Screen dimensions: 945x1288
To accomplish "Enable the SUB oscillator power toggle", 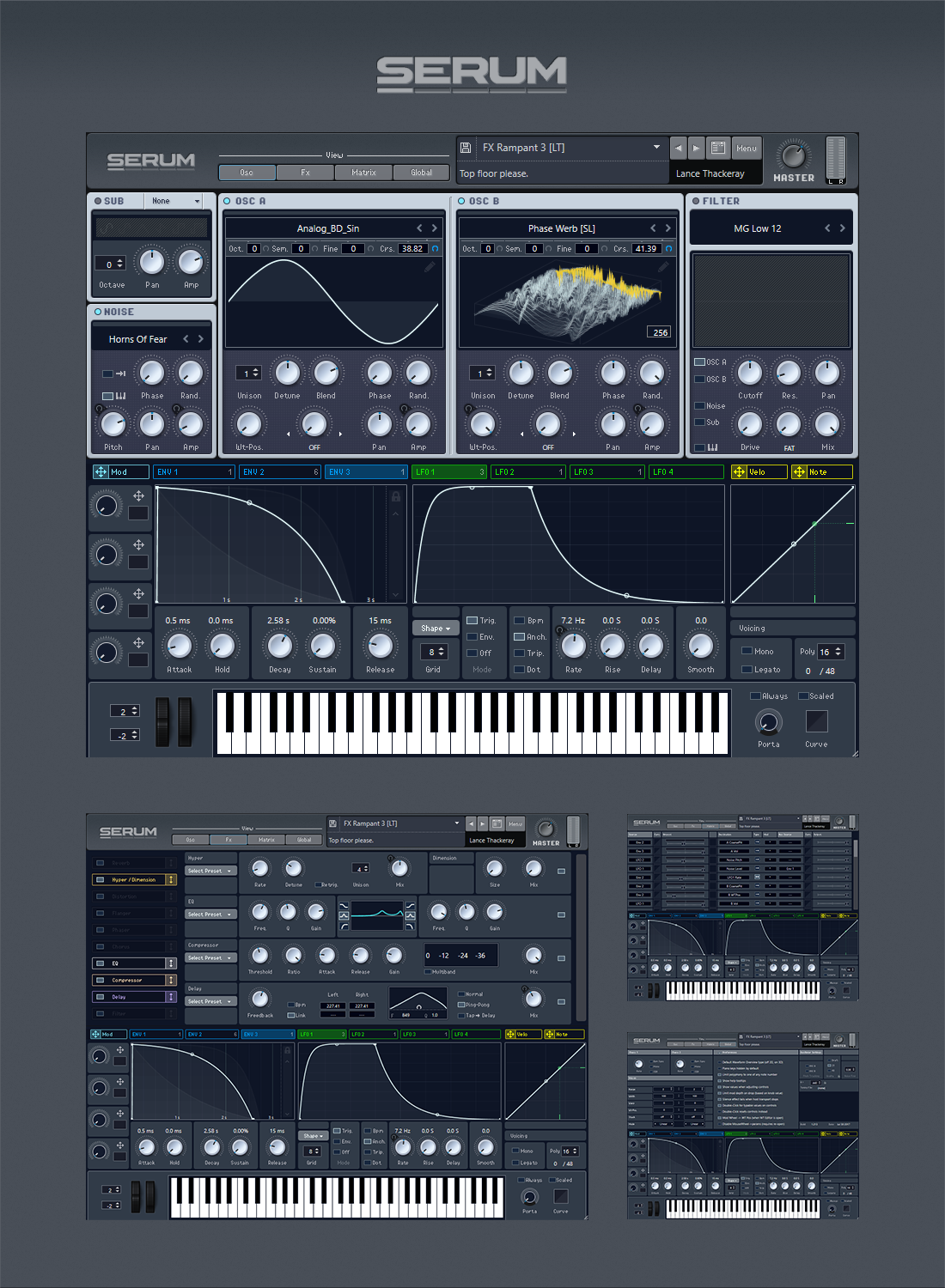I will pyautogui.click(x=98, y=201).
